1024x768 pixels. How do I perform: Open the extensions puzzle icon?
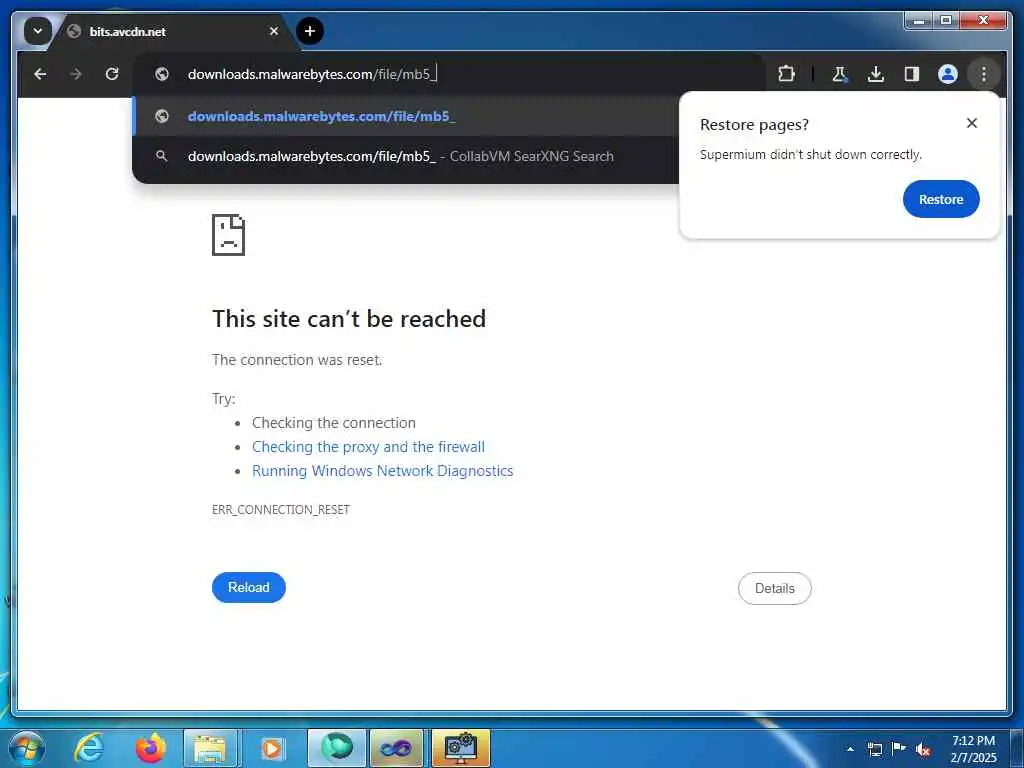[x=786, y=74]
